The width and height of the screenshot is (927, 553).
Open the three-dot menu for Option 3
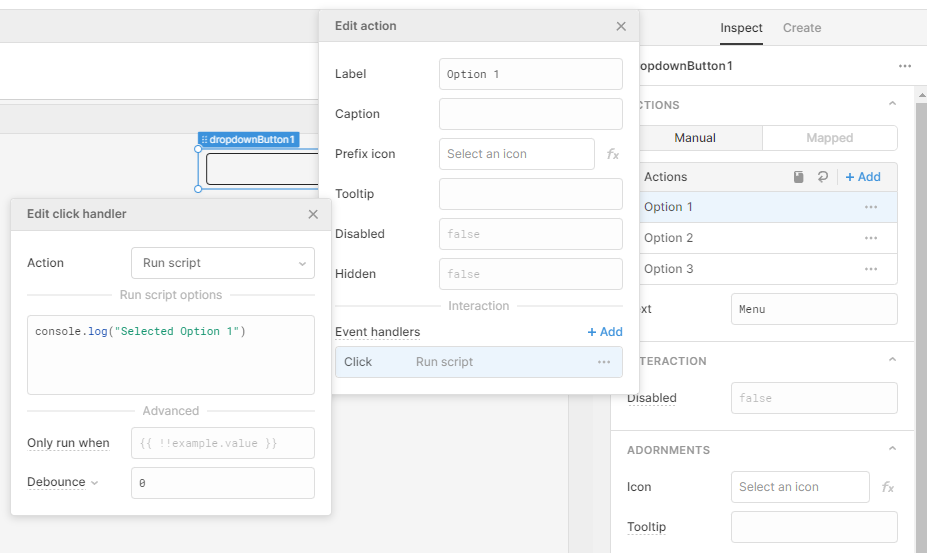pos(871,269)
